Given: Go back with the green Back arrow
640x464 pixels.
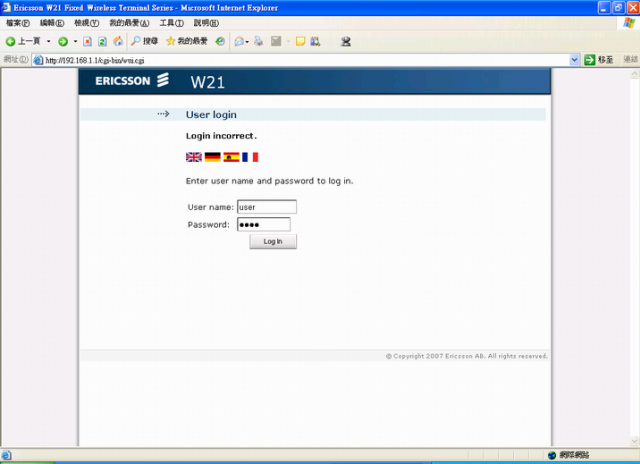Looking at the screenshot, I should 23,41.
